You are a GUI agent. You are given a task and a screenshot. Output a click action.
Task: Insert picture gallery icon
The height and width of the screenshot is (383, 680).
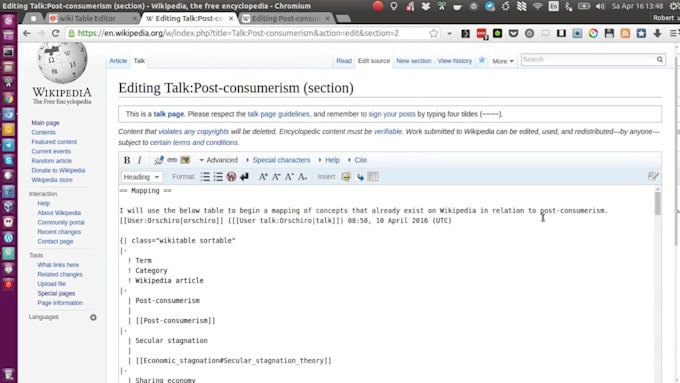[346, 177]
